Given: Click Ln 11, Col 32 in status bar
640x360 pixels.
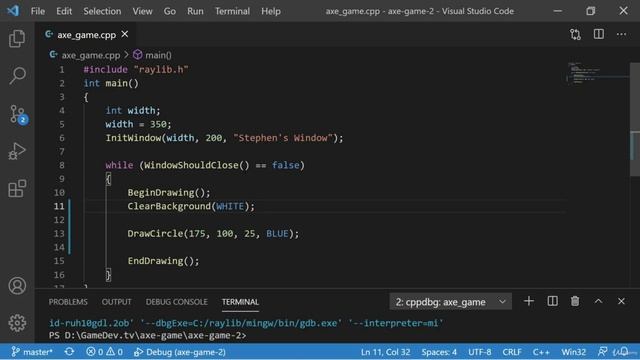Looking at the screenshot, I should [x=385, y=351].
